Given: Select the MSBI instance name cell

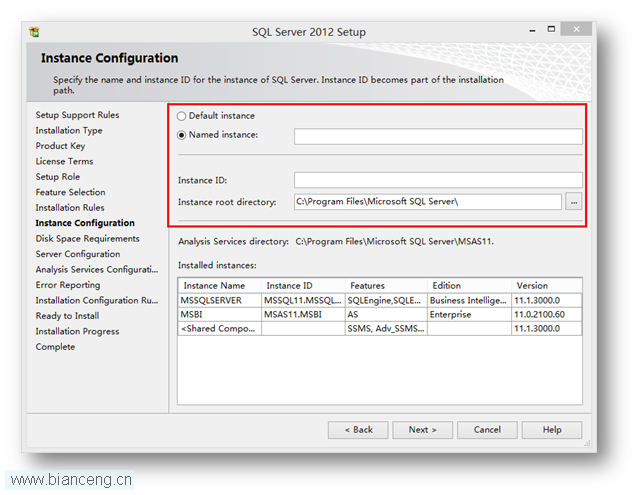Looking at the screenshot, I should click(x=220, y=315).
